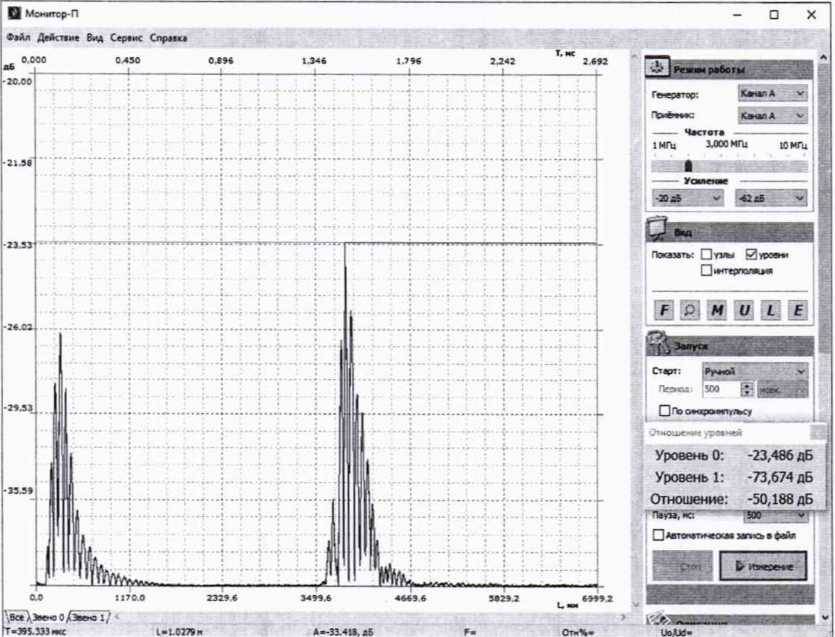Screen dimensions: 835x637
Task: Open the Сервис menu
Action: 126,38
